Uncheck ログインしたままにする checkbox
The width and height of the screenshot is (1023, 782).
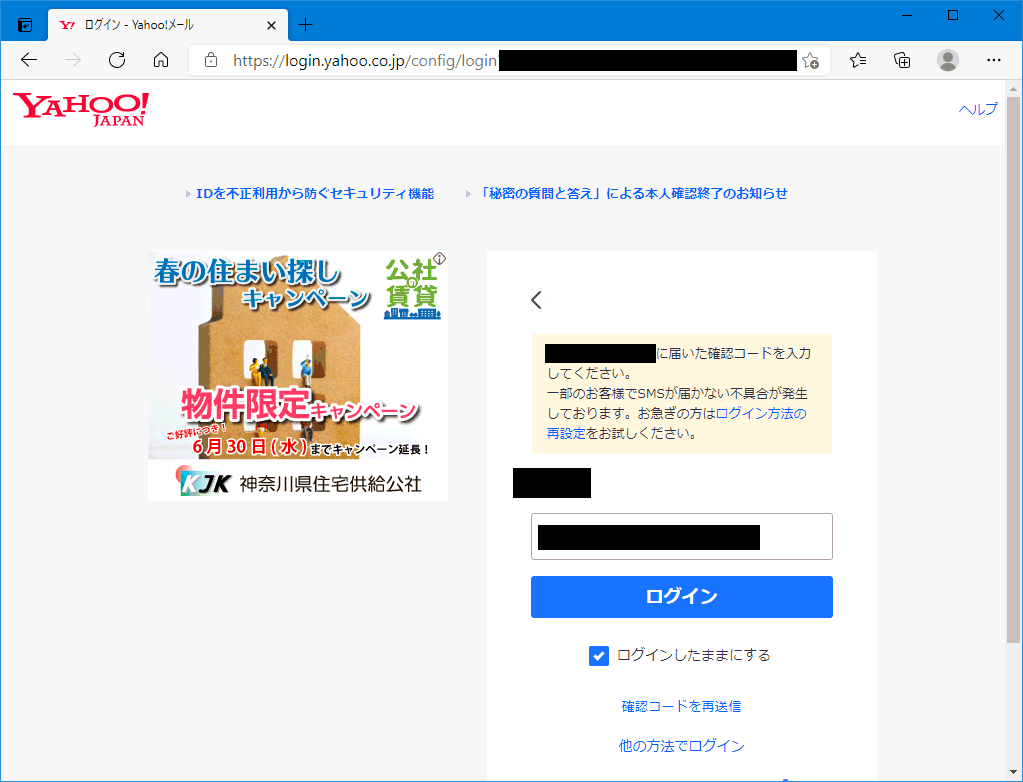599,656
